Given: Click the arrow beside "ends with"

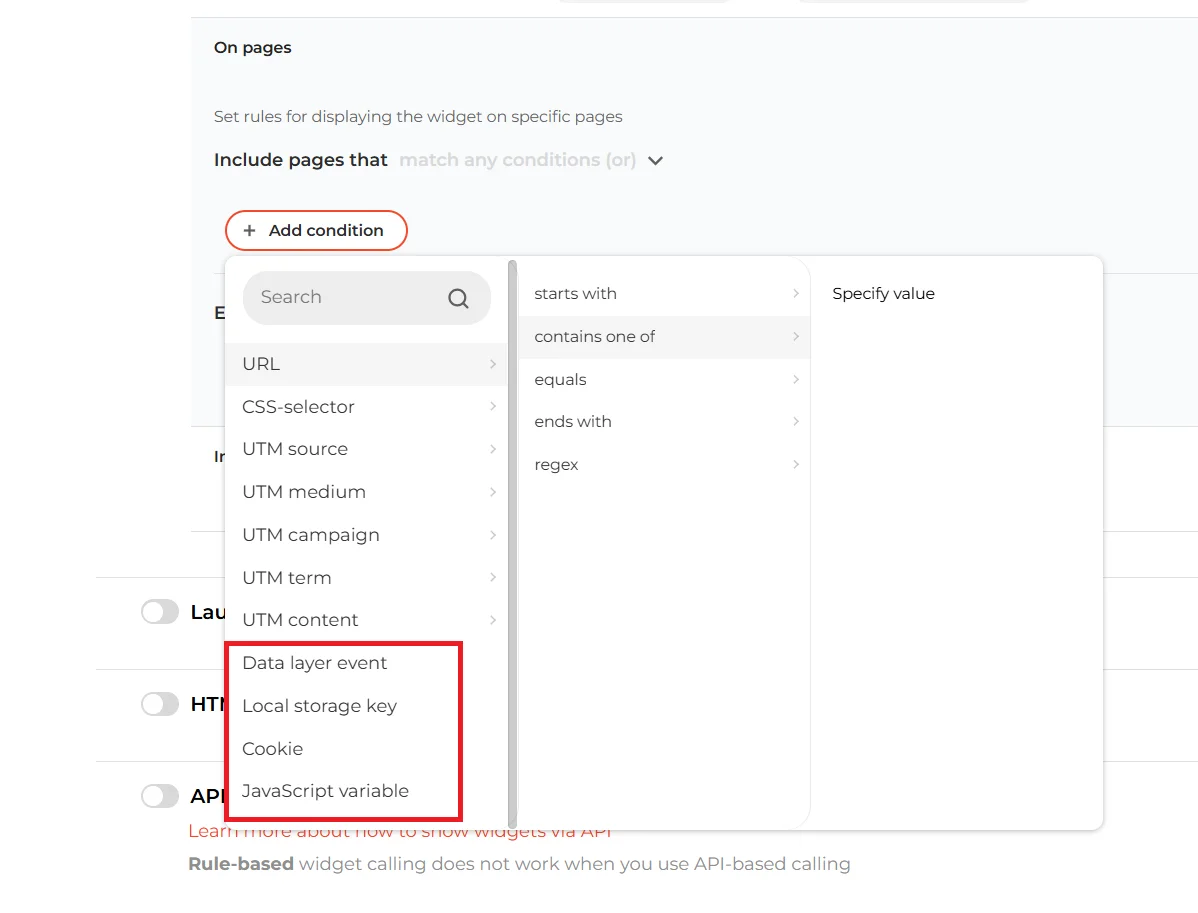Looking at the screenshot, I should pos(795,421).
